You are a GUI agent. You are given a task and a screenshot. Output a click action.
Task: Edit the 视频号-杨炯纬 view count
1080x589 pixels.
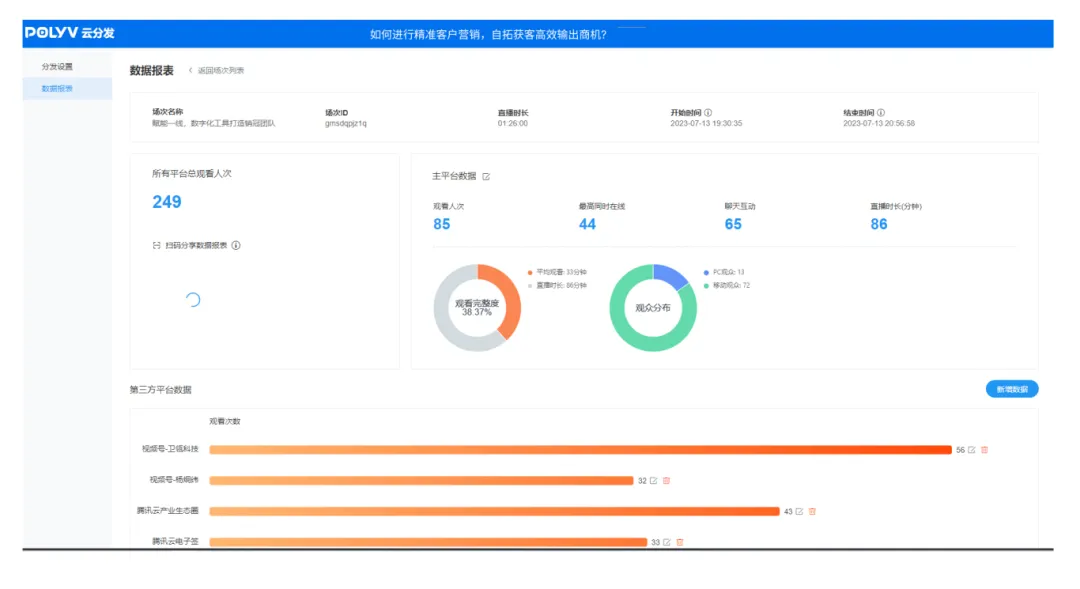click(654, 481)
